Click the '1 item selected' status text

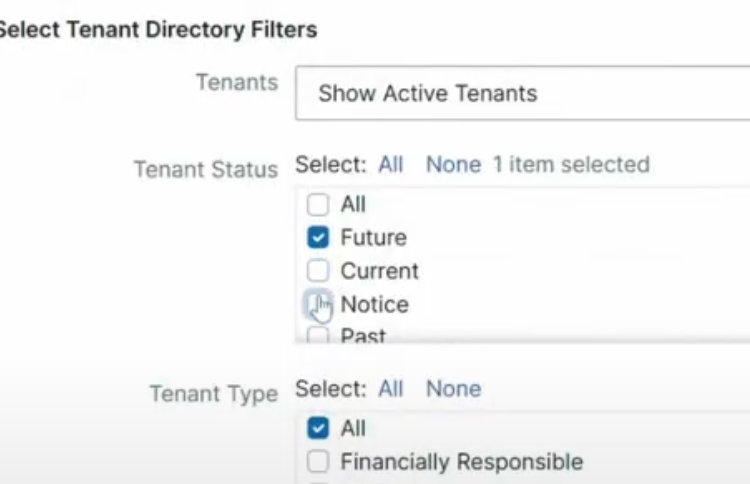point(571,164)
